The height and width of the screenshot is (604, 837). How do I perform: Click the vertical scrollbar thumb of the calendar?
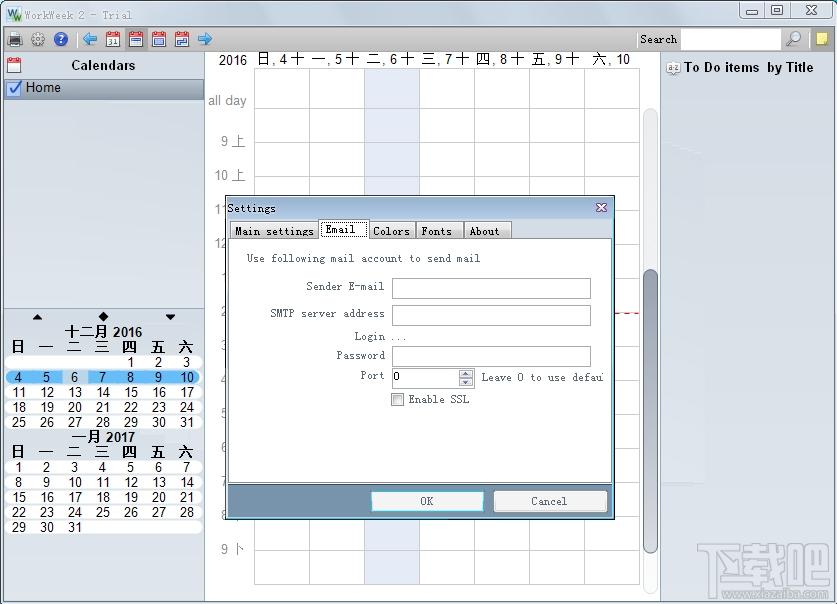tap(650, 411)
